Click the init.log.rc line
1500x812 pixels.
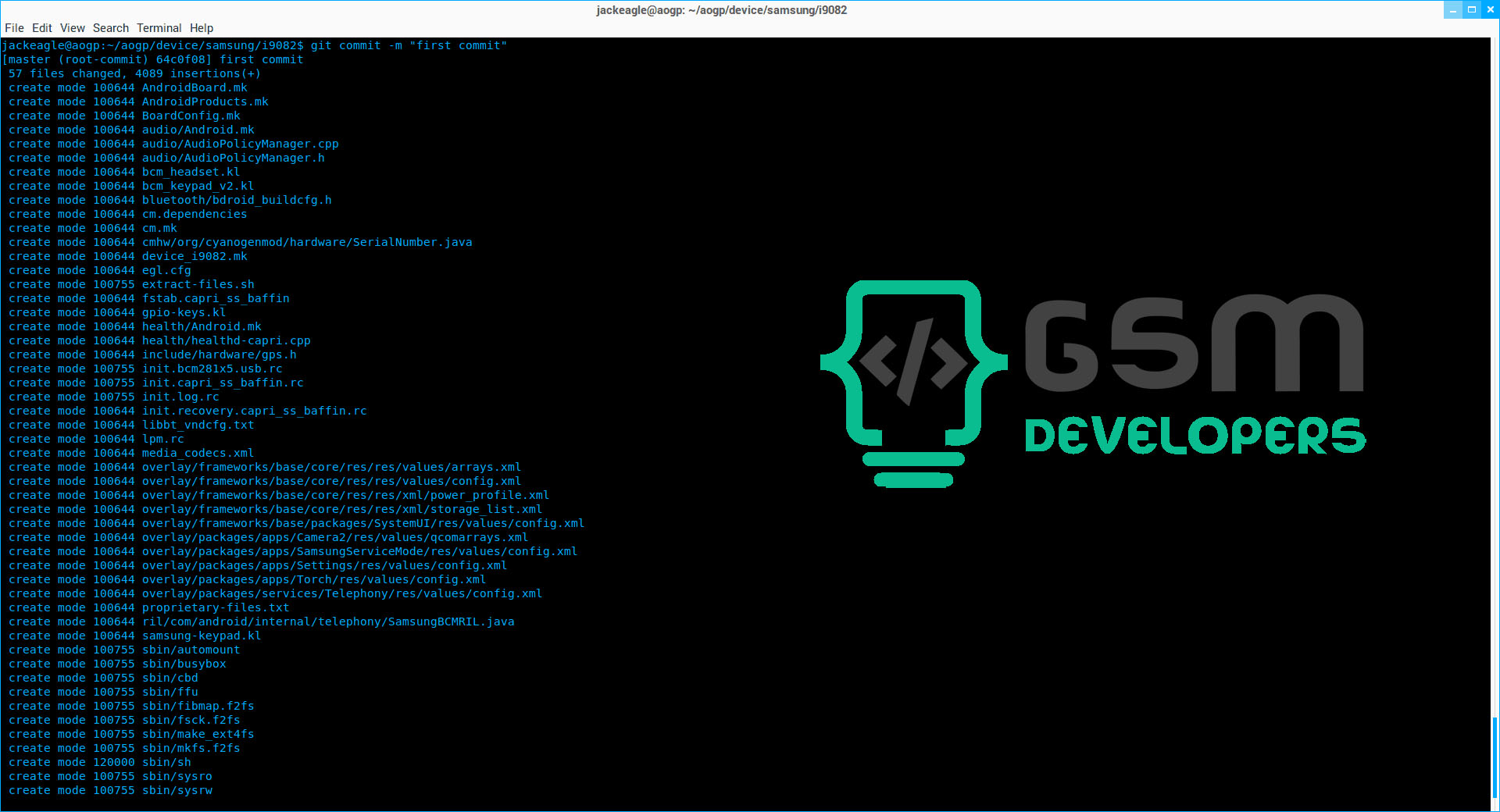pyautogui.click(x=114, y=397)
